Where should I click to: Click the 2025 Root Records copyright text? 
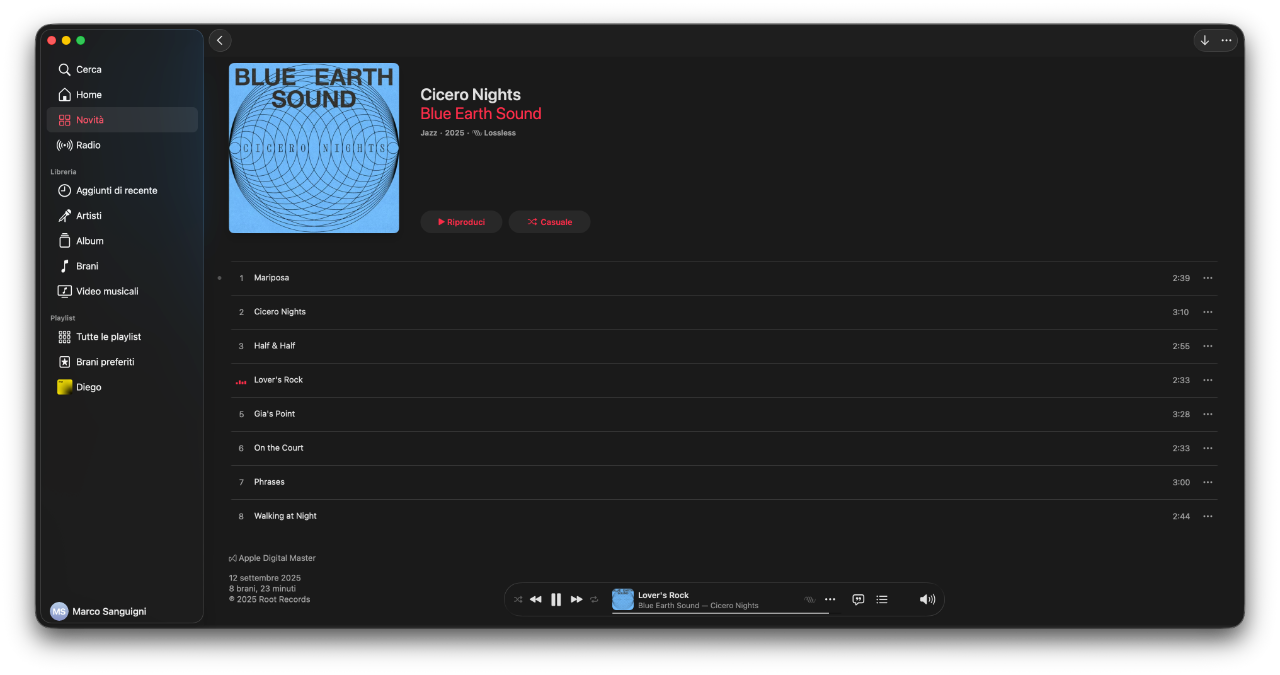coord(270,600)
